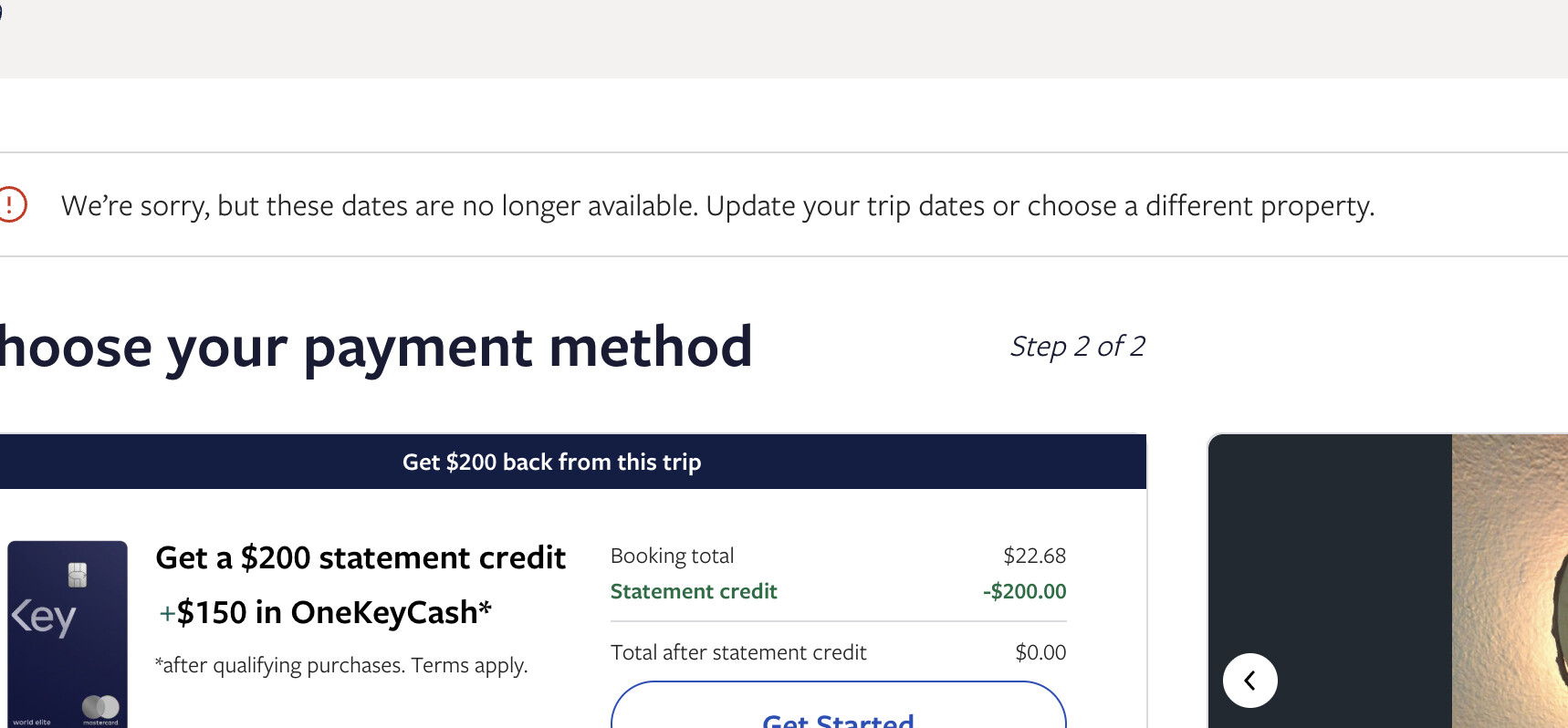Click the $150 in OneKeyCash text
This screenshot has height=728, width=1568.
333,612
